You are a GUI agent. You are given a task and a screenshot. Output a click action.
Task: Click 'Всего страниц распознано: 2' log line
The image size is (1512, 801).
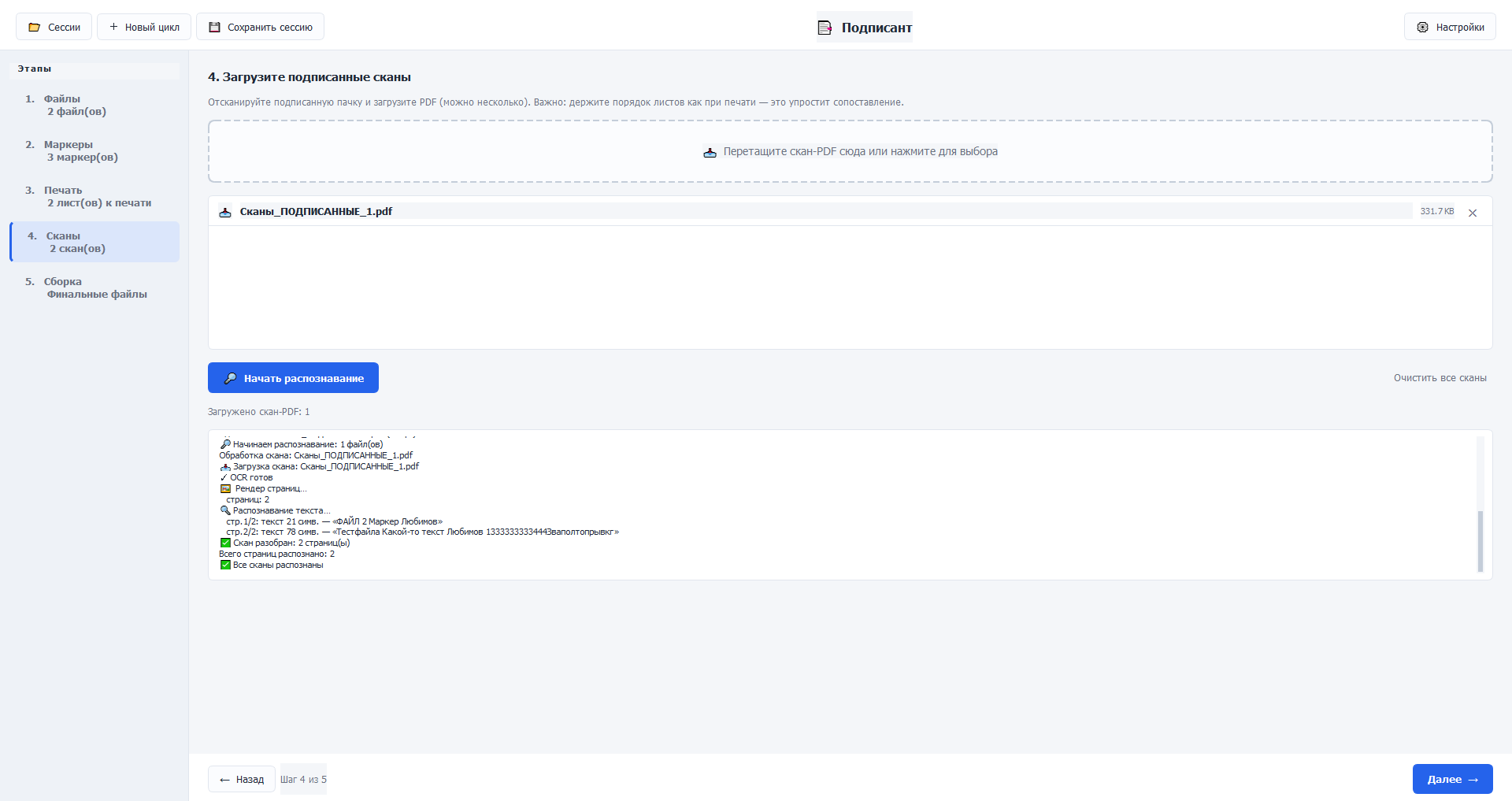(x=277, y=554)
